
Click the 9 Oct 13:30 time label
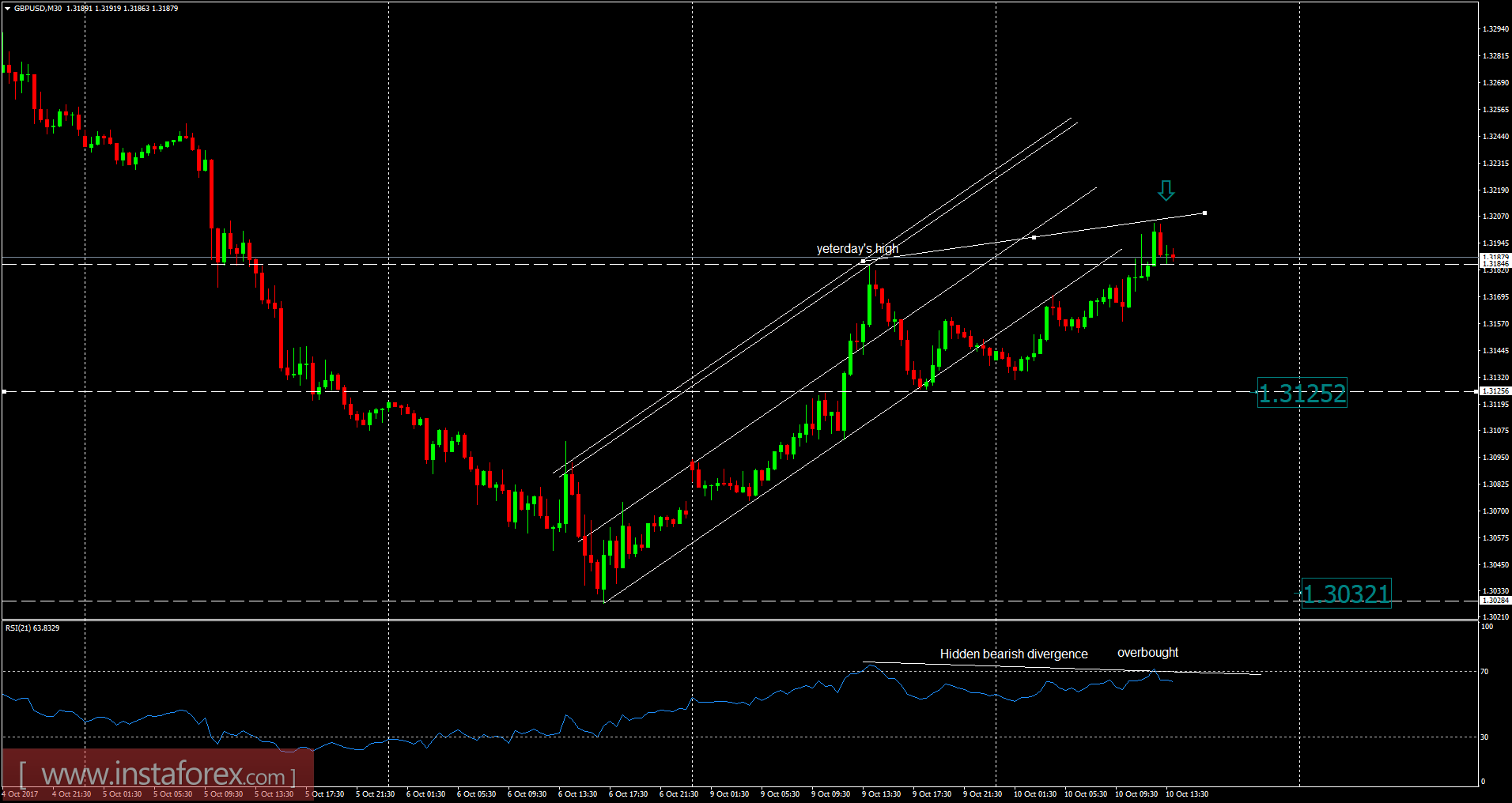[882, 794]
